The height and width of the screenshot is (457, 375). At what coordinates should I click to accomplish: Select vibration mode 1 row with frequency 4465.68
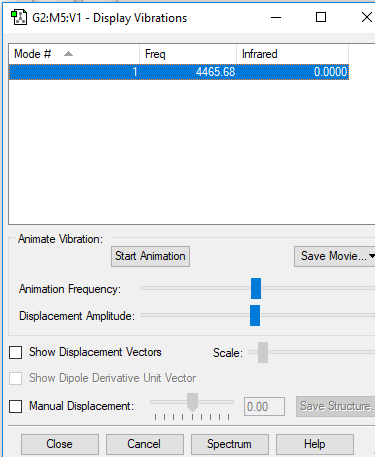pyautogui.click(x=179, y=72)
